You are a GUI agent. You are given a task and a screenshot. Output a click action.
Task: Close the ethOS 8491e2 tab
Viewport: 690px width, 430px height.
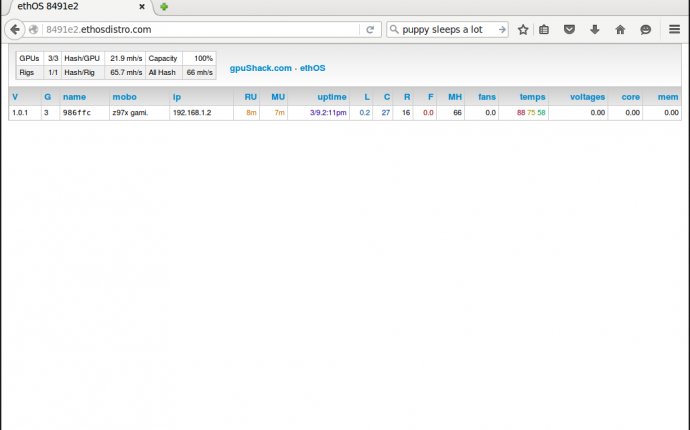[x=142, y=7]
